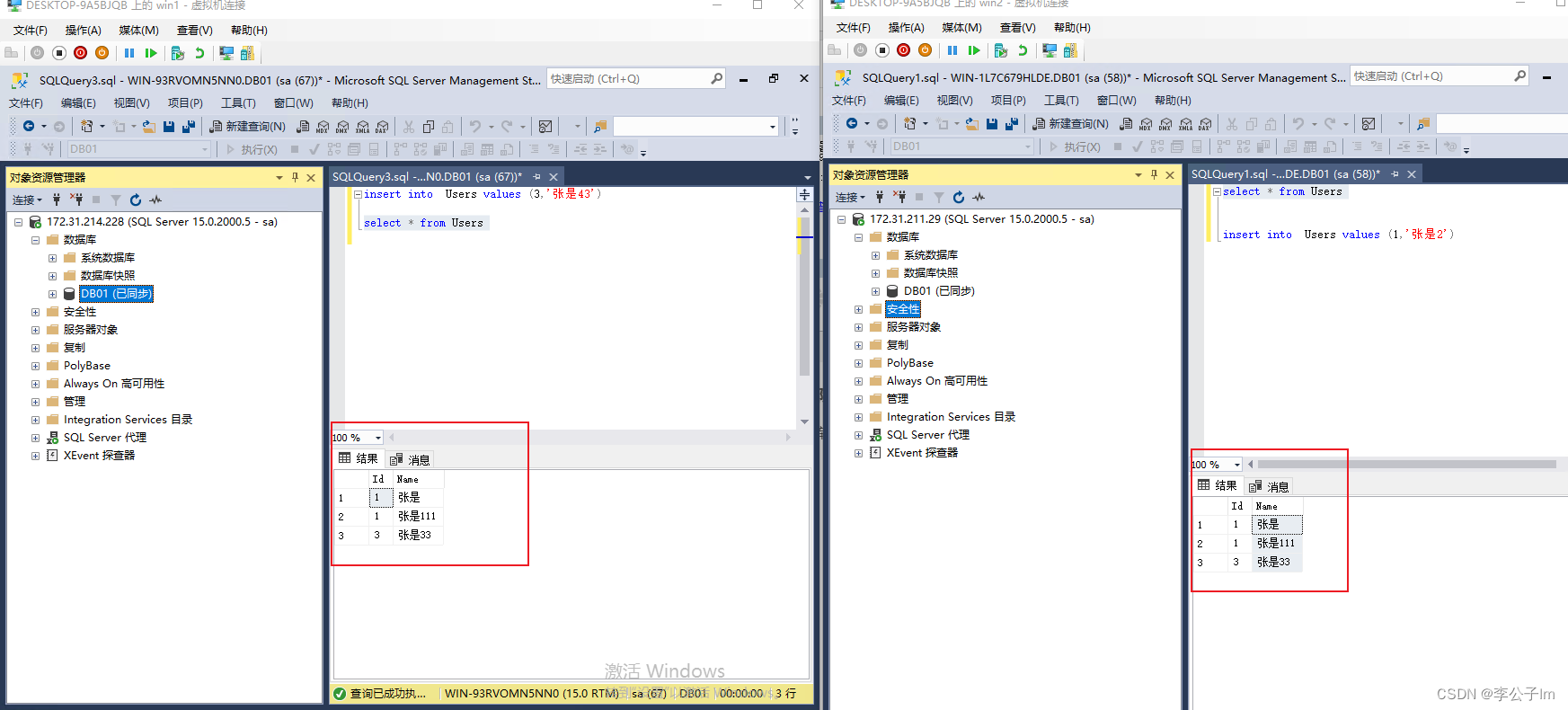The height and width of the screenshot is (710, 1568).
Task: Collapse the 数据库 node in win1 tree
Action: click(36, 240)
